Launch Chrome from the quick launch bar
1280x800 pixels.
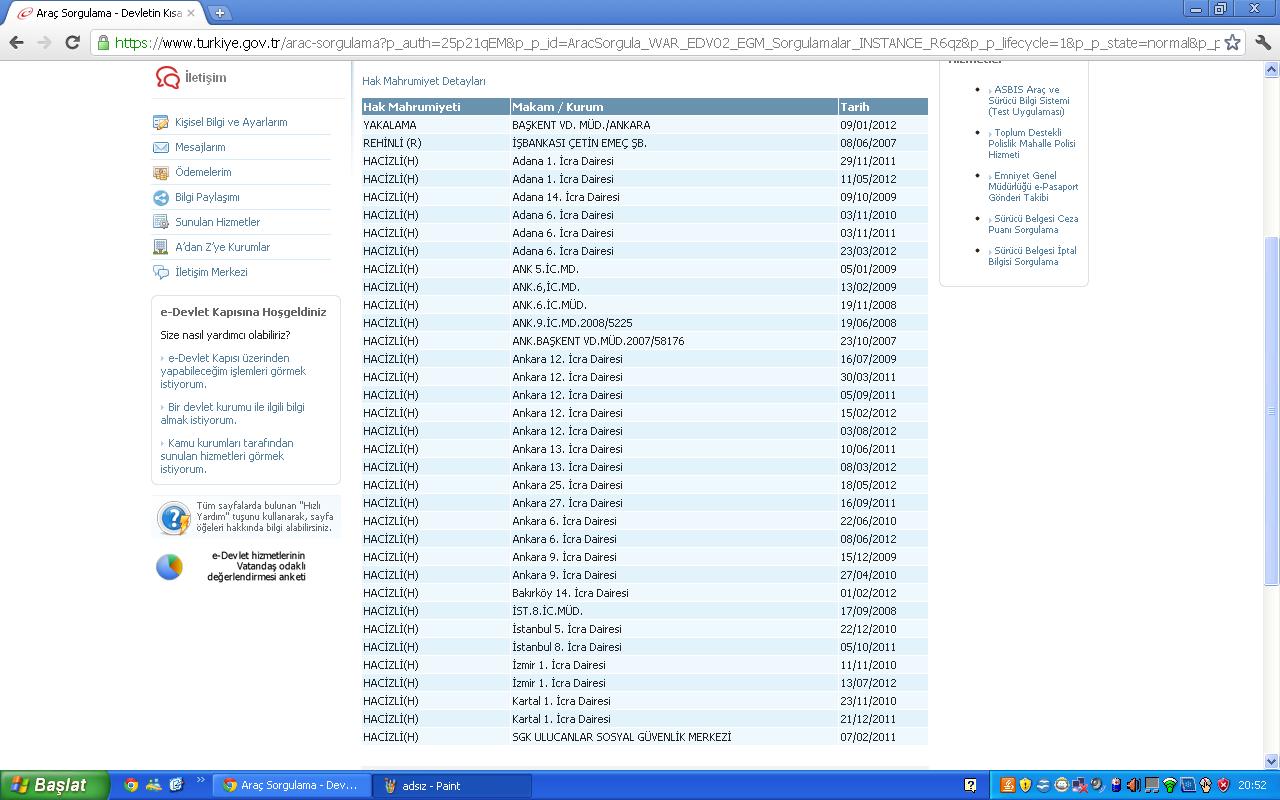(131, 785)
